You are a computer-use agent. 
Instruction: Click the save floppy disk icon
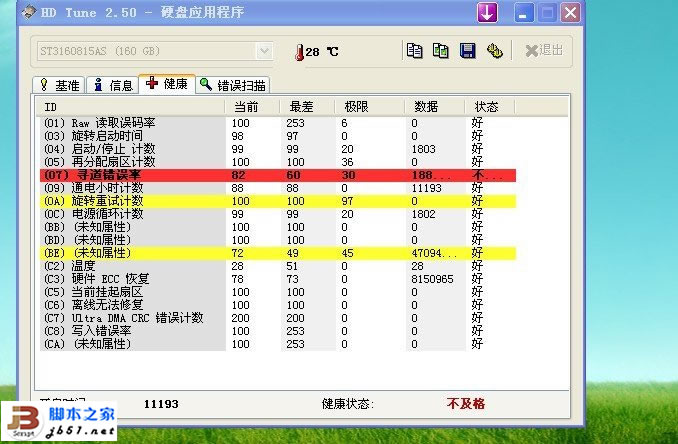click(467, 51)
